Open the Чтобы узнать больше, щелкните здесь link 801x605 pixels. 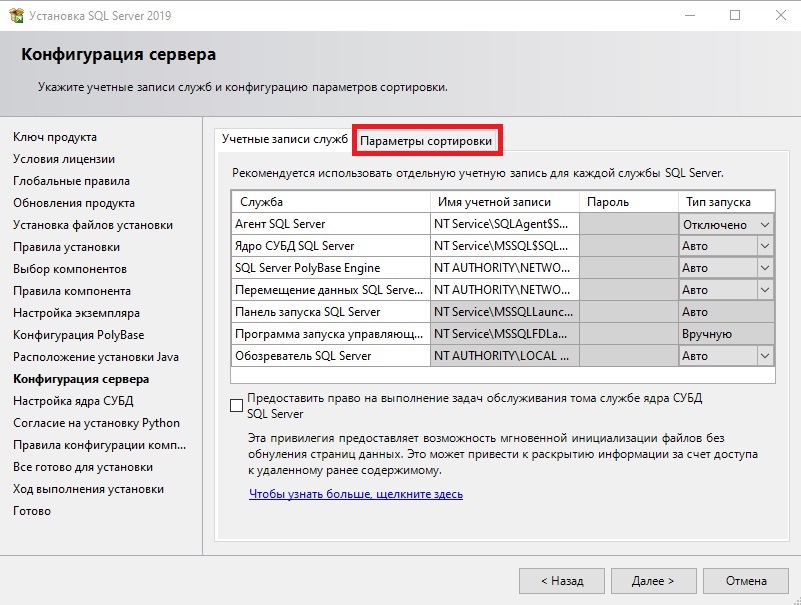pos(356,494)
